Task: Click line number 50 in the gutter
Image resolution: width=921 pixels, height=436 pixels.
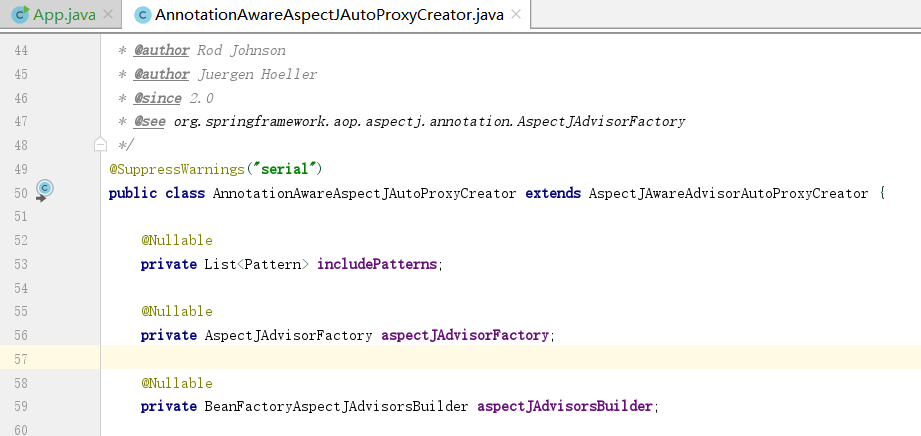Action: [21, 193]
